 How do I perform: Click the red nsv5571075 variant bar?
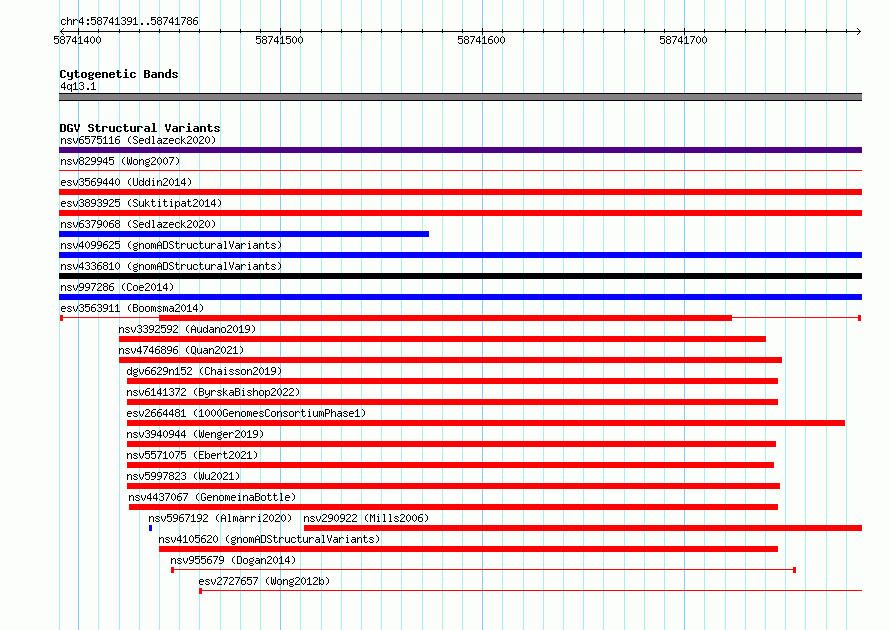[x=450, y=465]
